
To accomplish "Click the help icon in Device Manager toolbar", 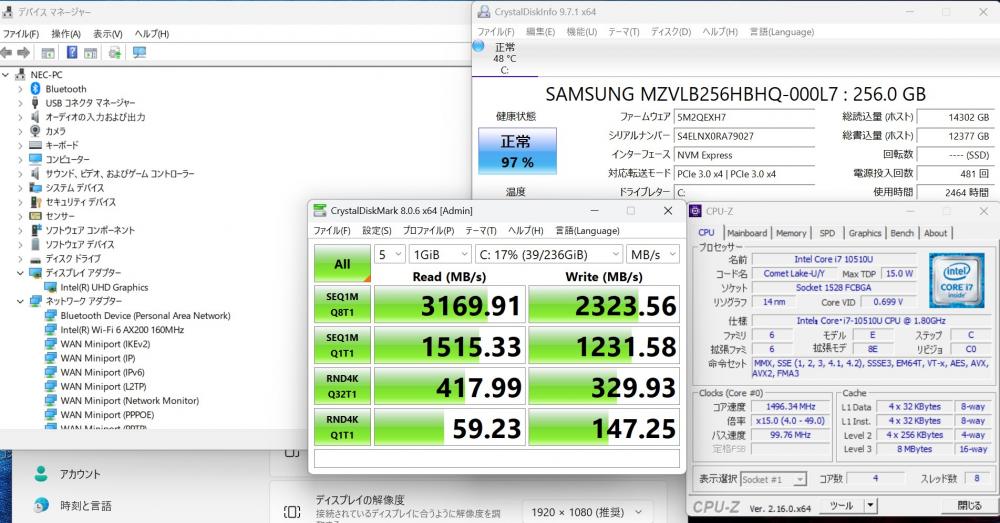I will tap(72, 52).
